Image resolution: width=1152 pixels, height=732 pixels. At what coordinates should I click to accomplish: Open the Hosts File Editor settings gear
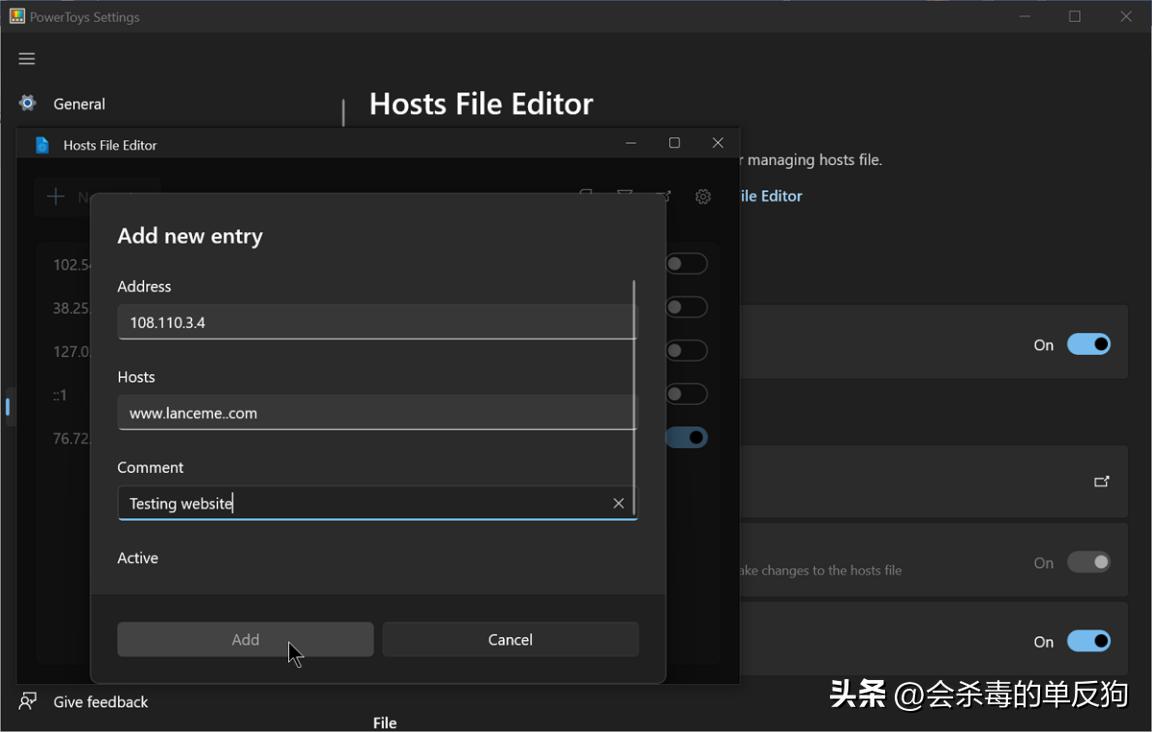(x=703, y=197)
